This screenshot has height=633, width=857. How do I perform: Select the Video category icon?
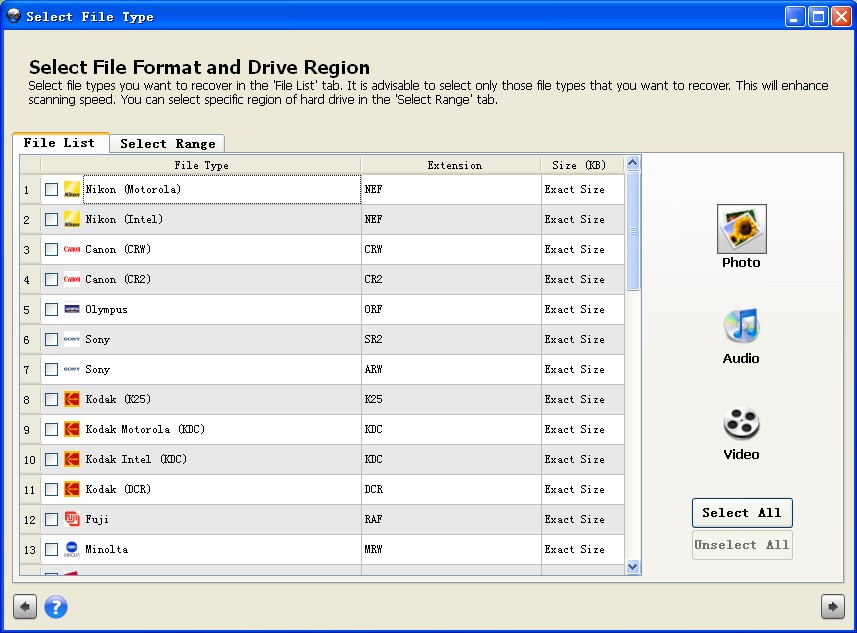click(x=741, y=423)
